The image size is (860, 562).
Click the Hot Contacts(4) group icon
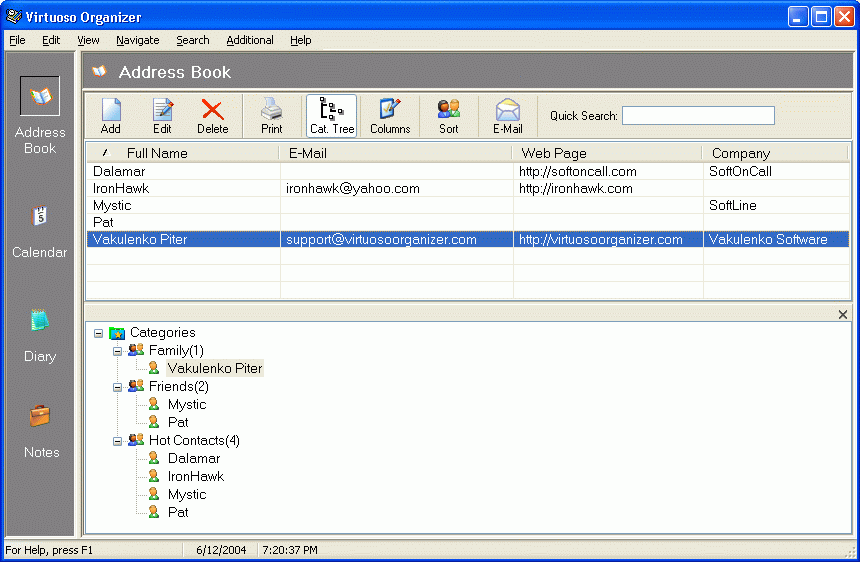[136, 440]
